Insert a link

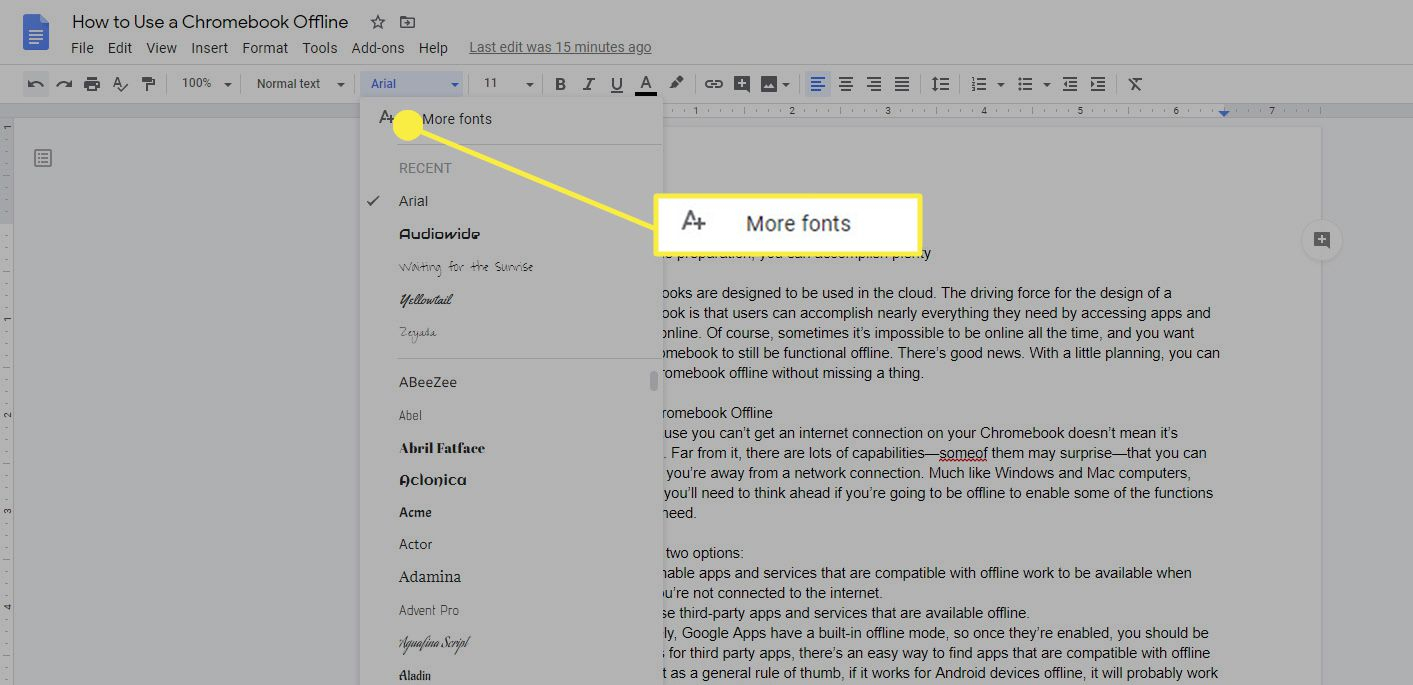[x=713, y=84]
